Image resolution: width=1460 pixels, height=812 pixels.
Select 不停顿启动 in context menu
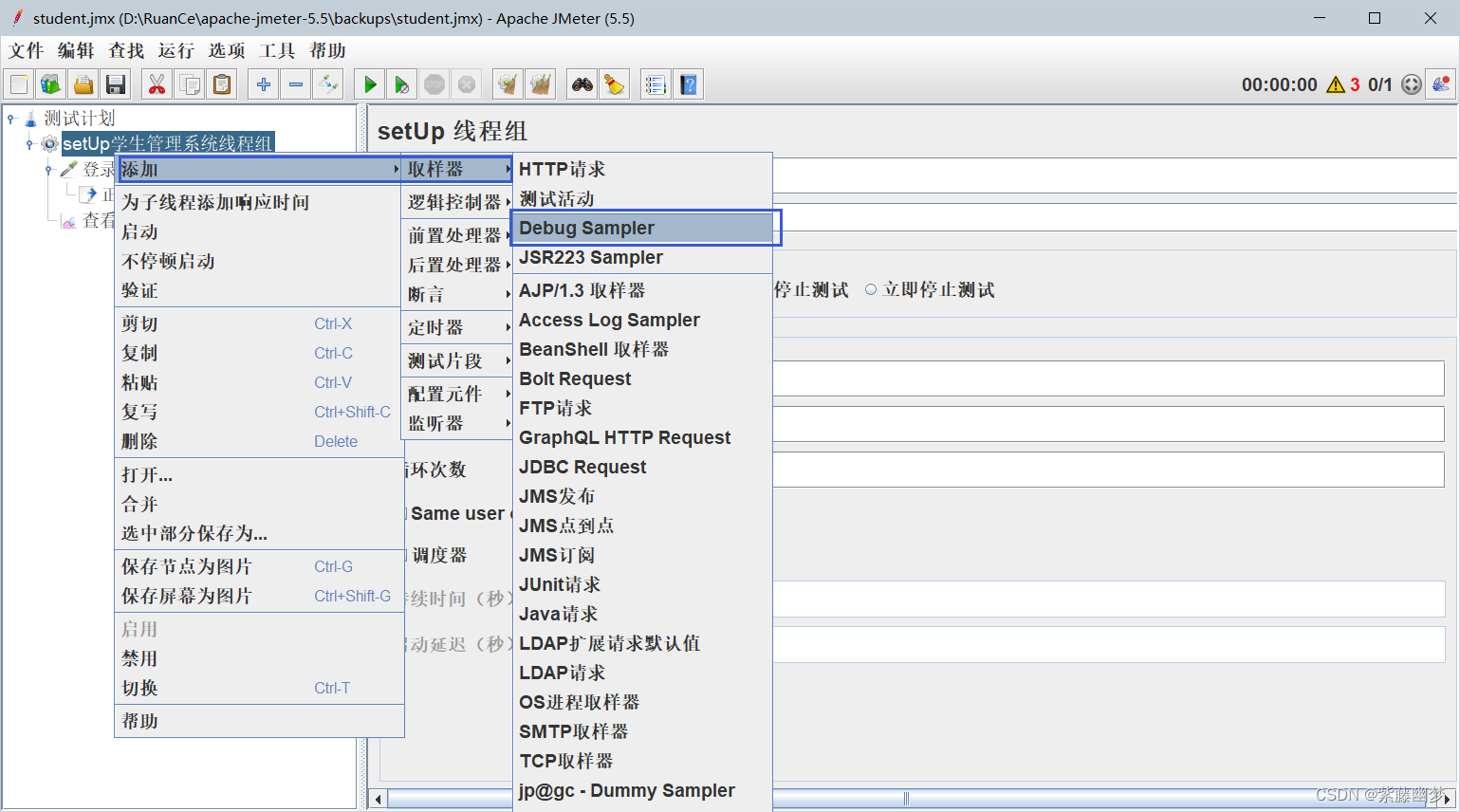pos(259,261)
